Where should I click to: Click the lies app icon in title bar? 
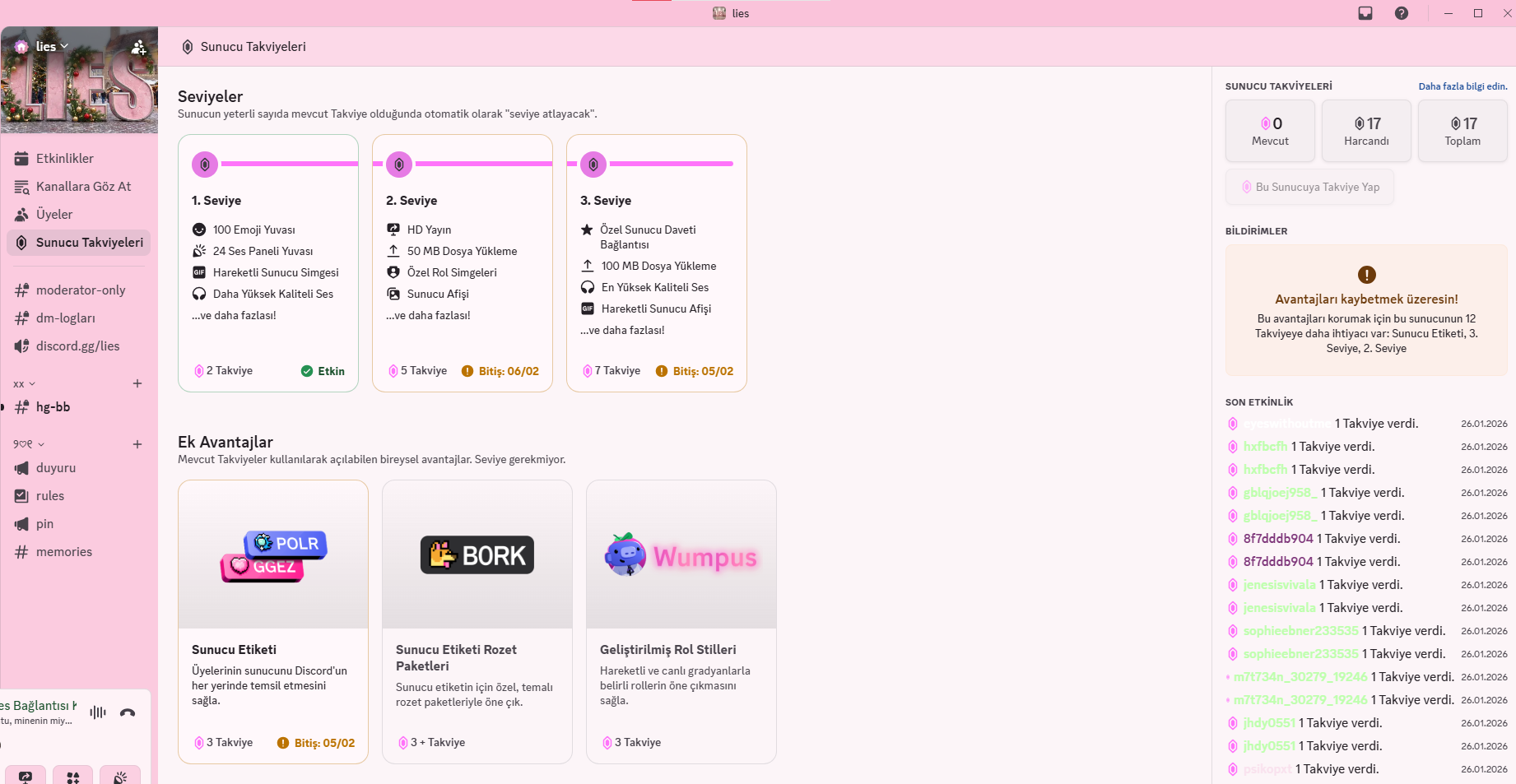pos(719,13)
